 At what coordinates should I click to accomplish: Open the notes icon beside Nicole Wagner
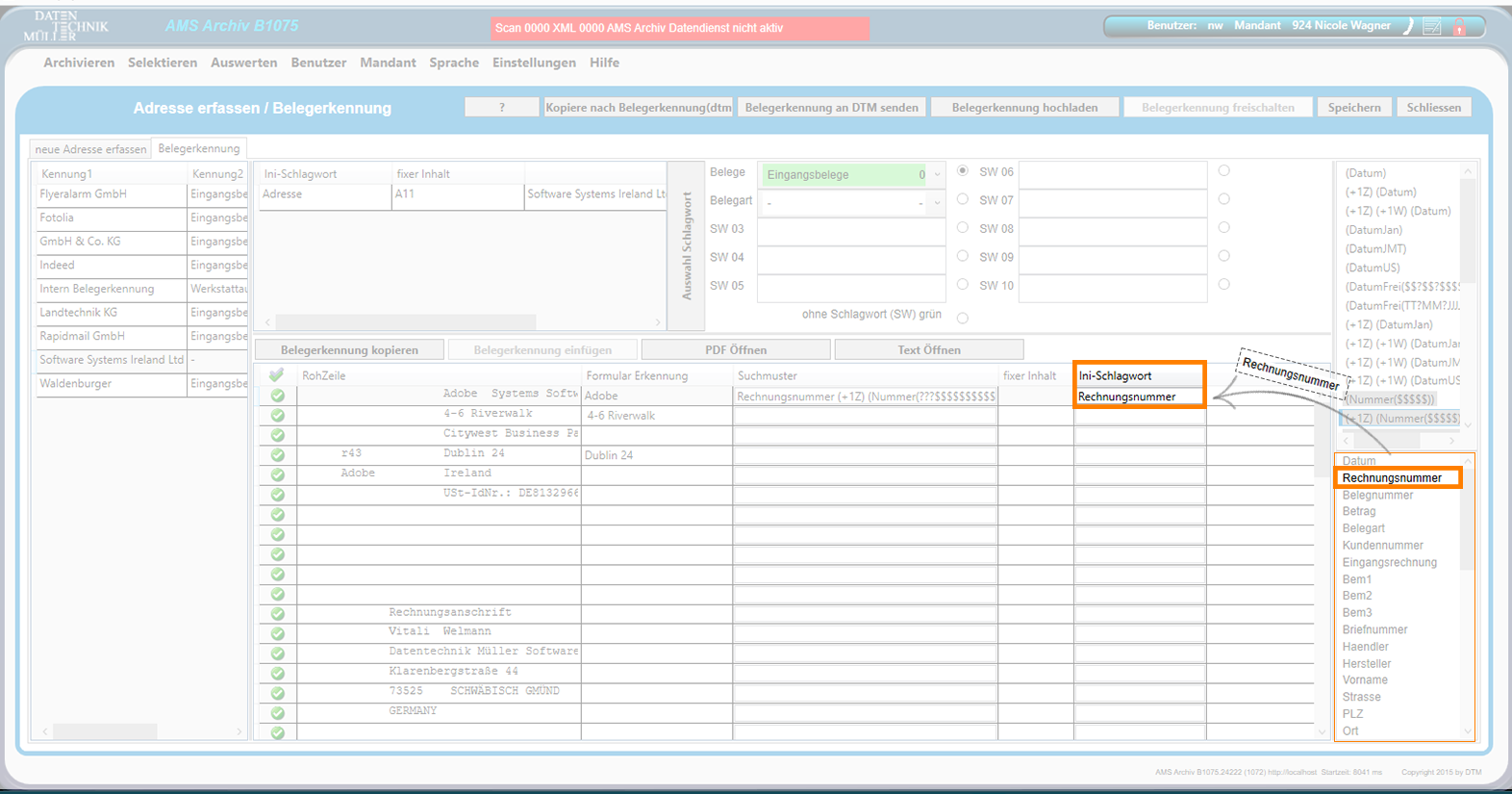[1432, 27]
